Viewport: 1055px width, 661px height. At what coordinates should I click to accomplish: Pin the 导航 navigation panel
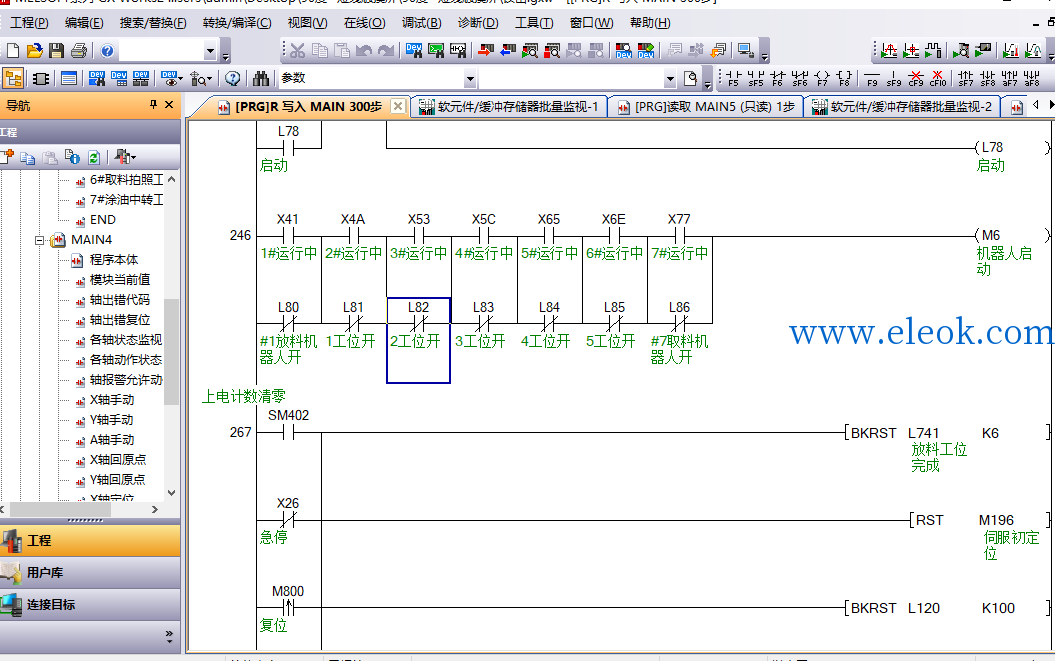[153, 104]
